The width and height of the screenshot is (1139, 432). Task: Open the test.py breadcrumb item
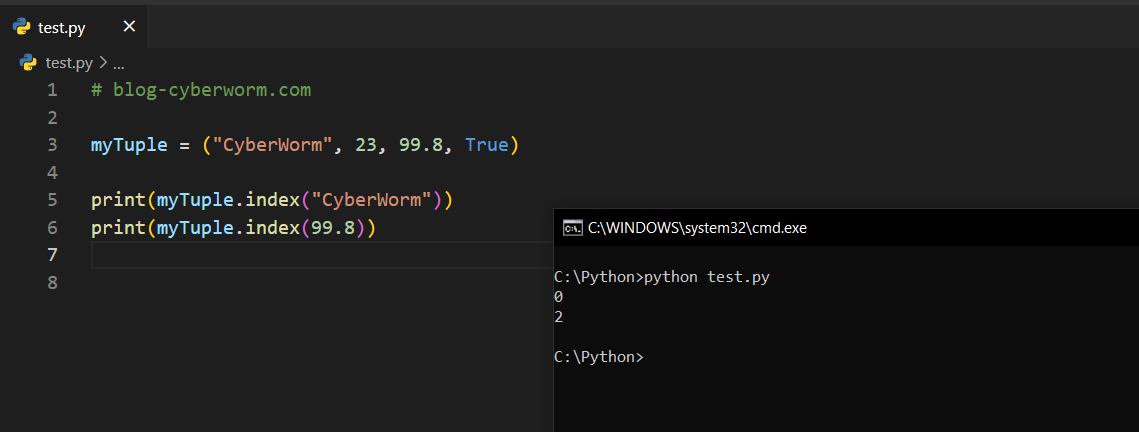[x=69, y=62]
